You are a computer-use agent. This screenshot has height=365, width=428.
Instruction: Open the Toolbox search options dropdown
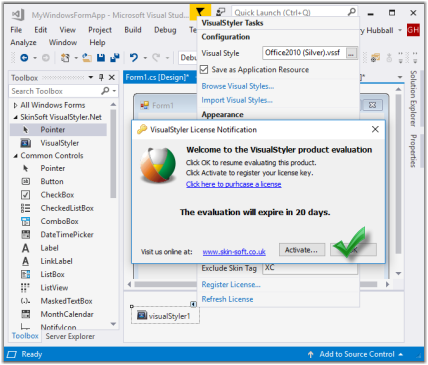pyautogui.click(x=114, y=91)
